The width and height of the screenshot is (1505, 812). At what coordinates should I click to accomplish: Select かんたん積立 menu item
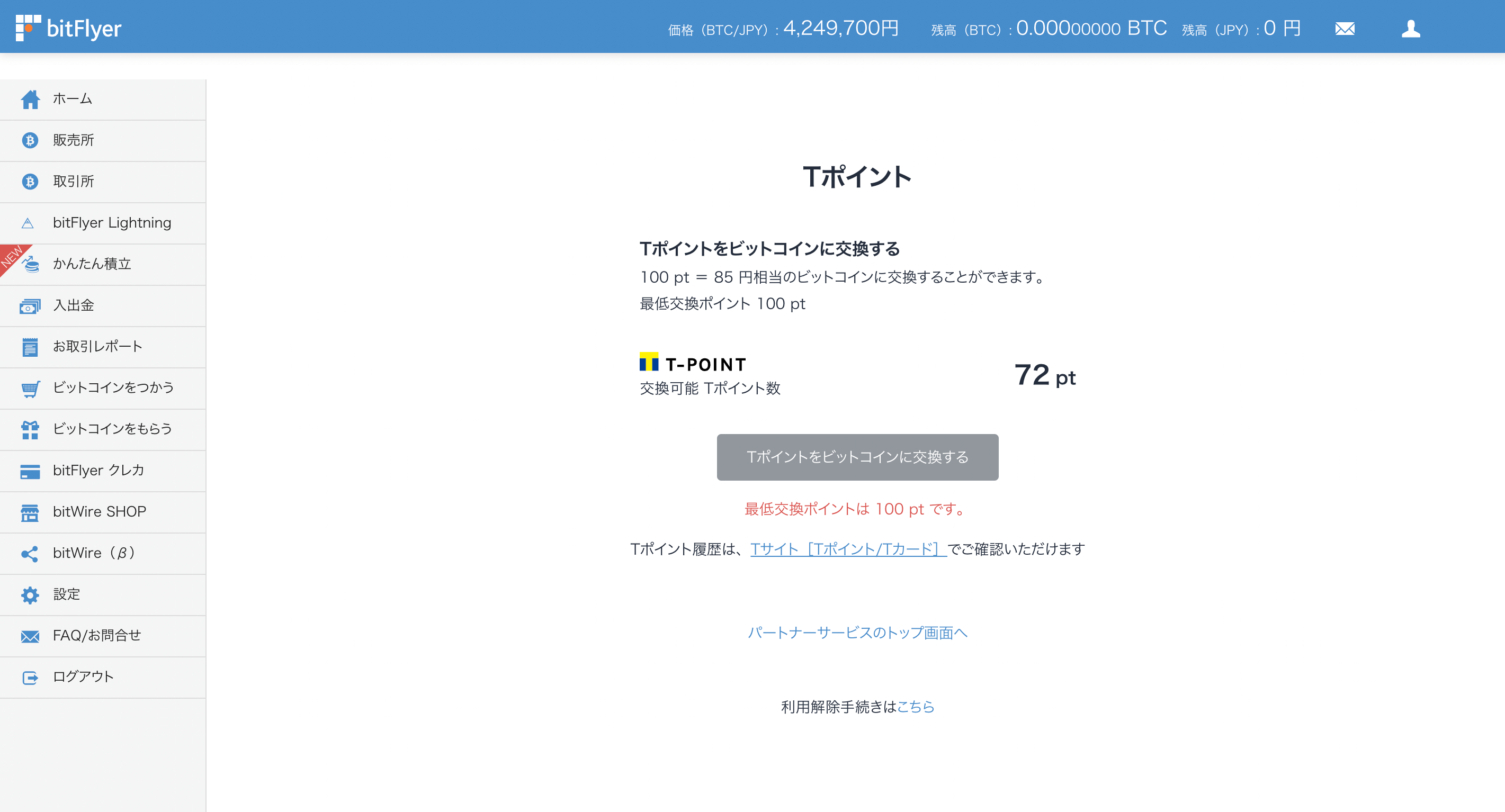click(x=103, y=265)
